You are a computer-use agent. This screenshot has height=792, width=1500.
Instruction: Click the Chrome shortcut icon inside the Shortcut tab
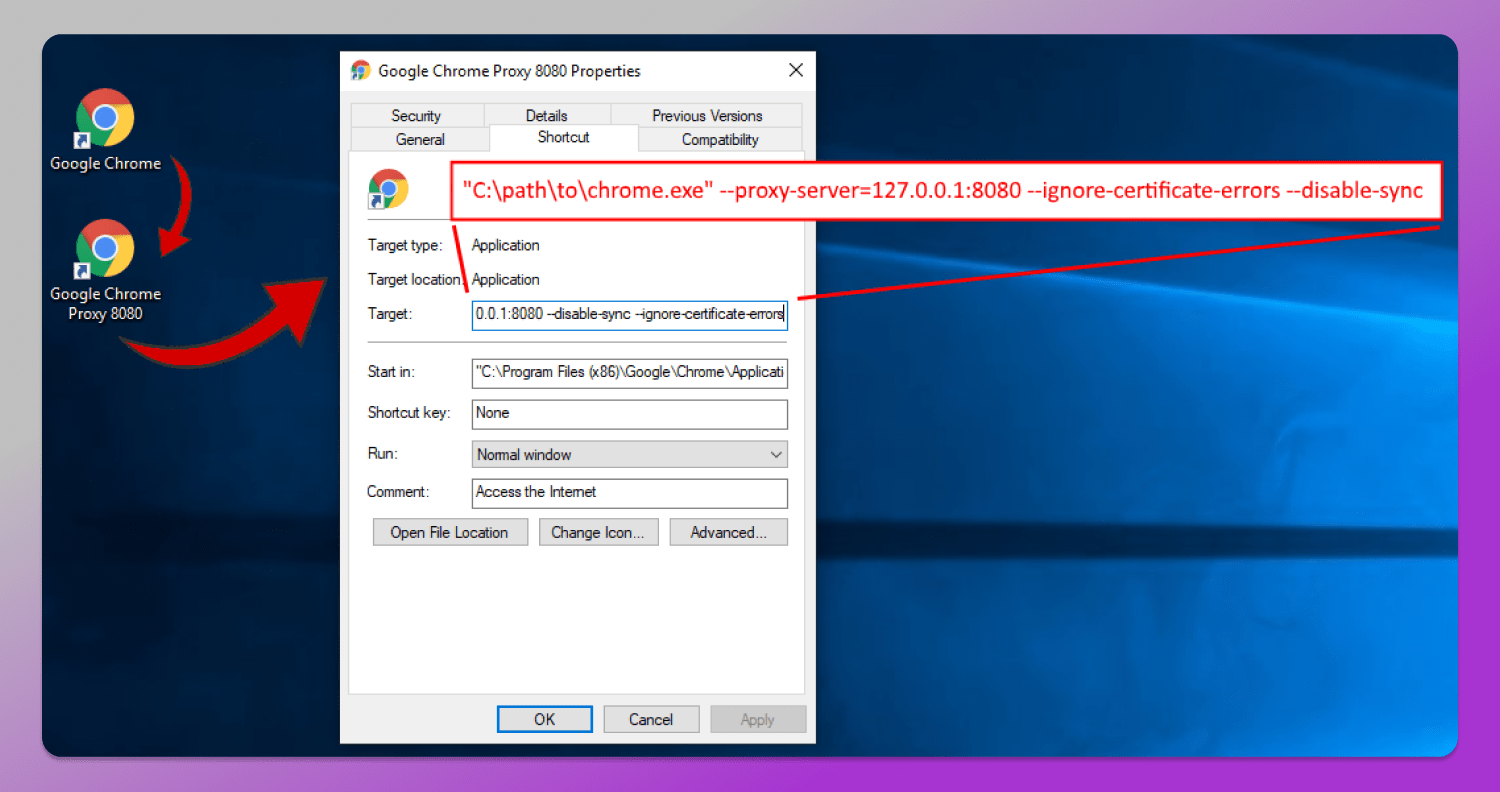(x=388, y=188)
